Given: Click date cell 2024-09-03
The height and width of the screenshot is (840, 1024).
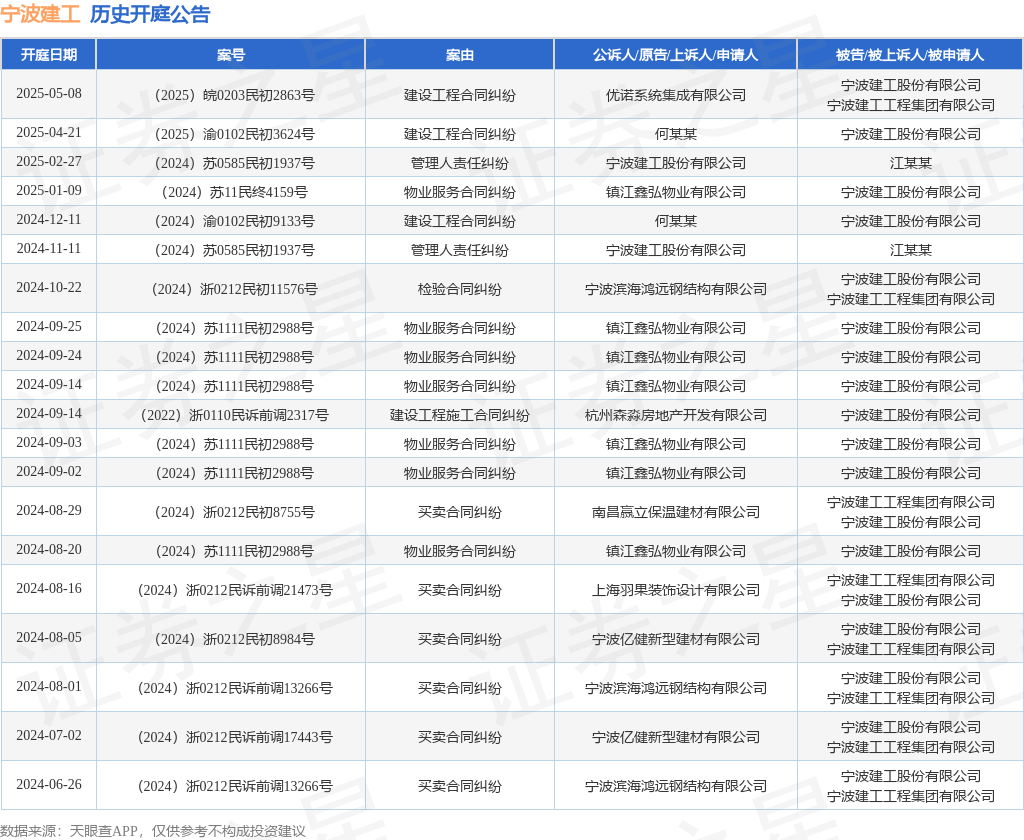Looking at the screenshot, I should click(49, 442).
